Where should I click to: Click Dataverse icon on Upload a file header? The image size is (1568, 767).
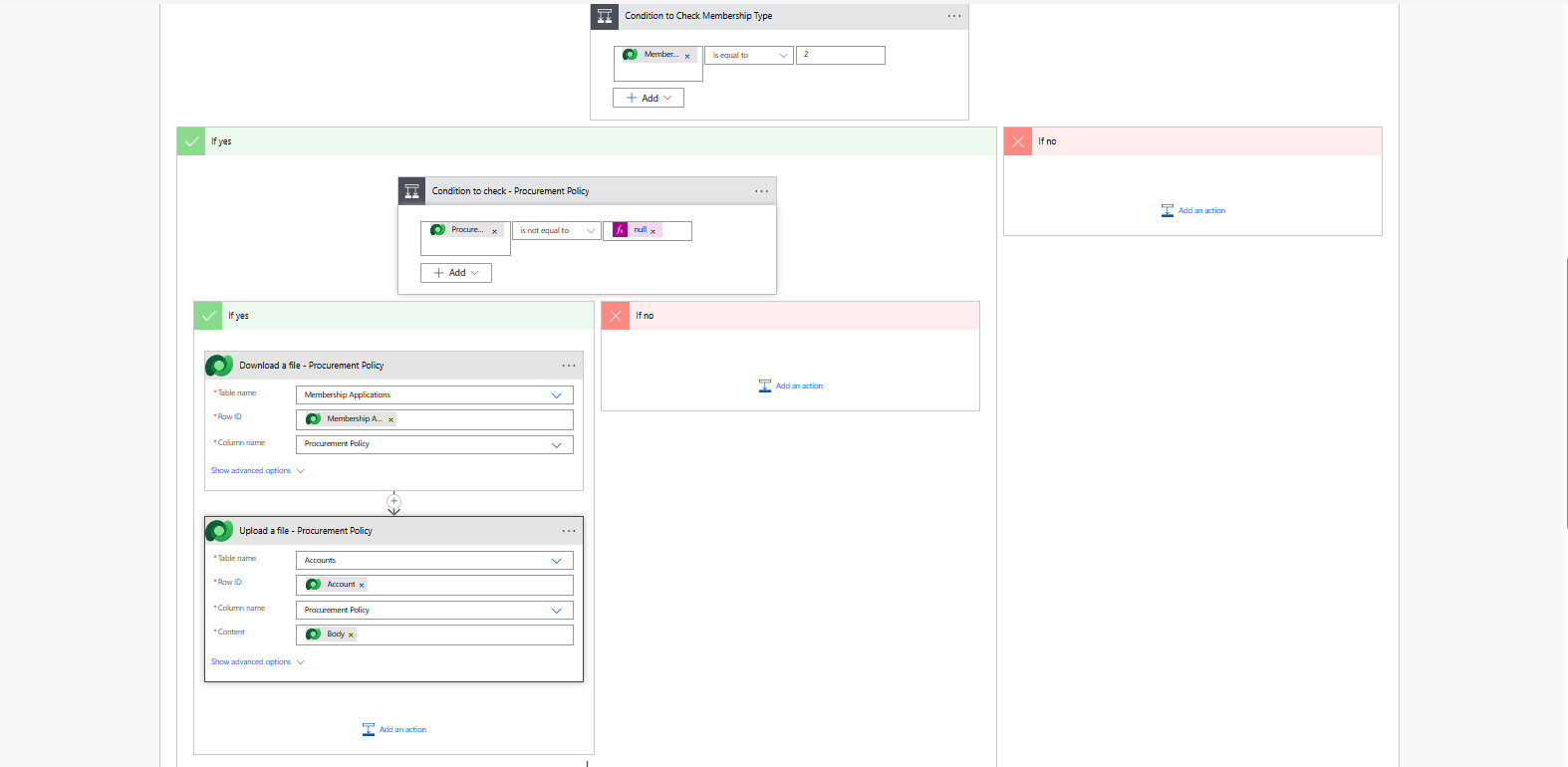point(219,531)
